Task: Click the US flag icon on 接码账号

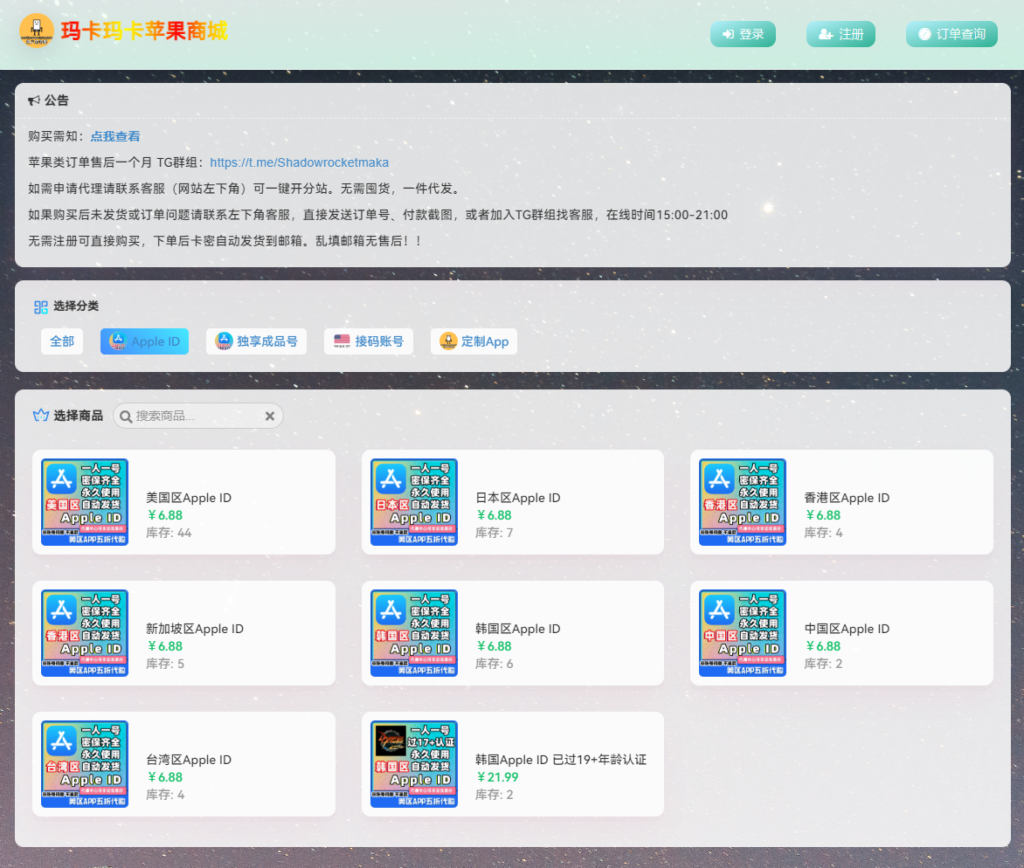Action: [x=342, y=341]
